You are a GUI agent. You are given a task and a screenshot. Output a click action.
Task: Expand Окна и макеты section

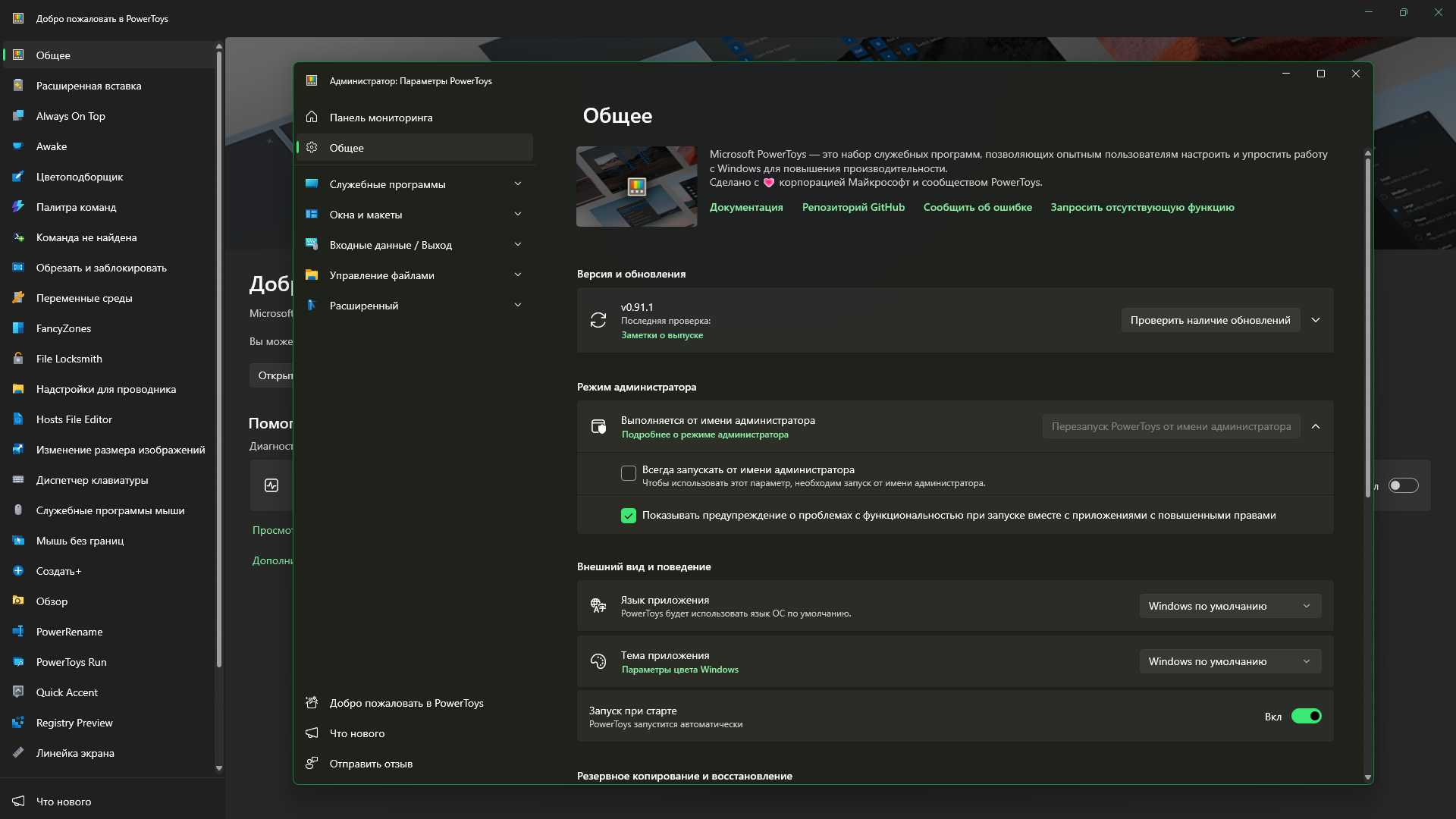pos(518,214)
